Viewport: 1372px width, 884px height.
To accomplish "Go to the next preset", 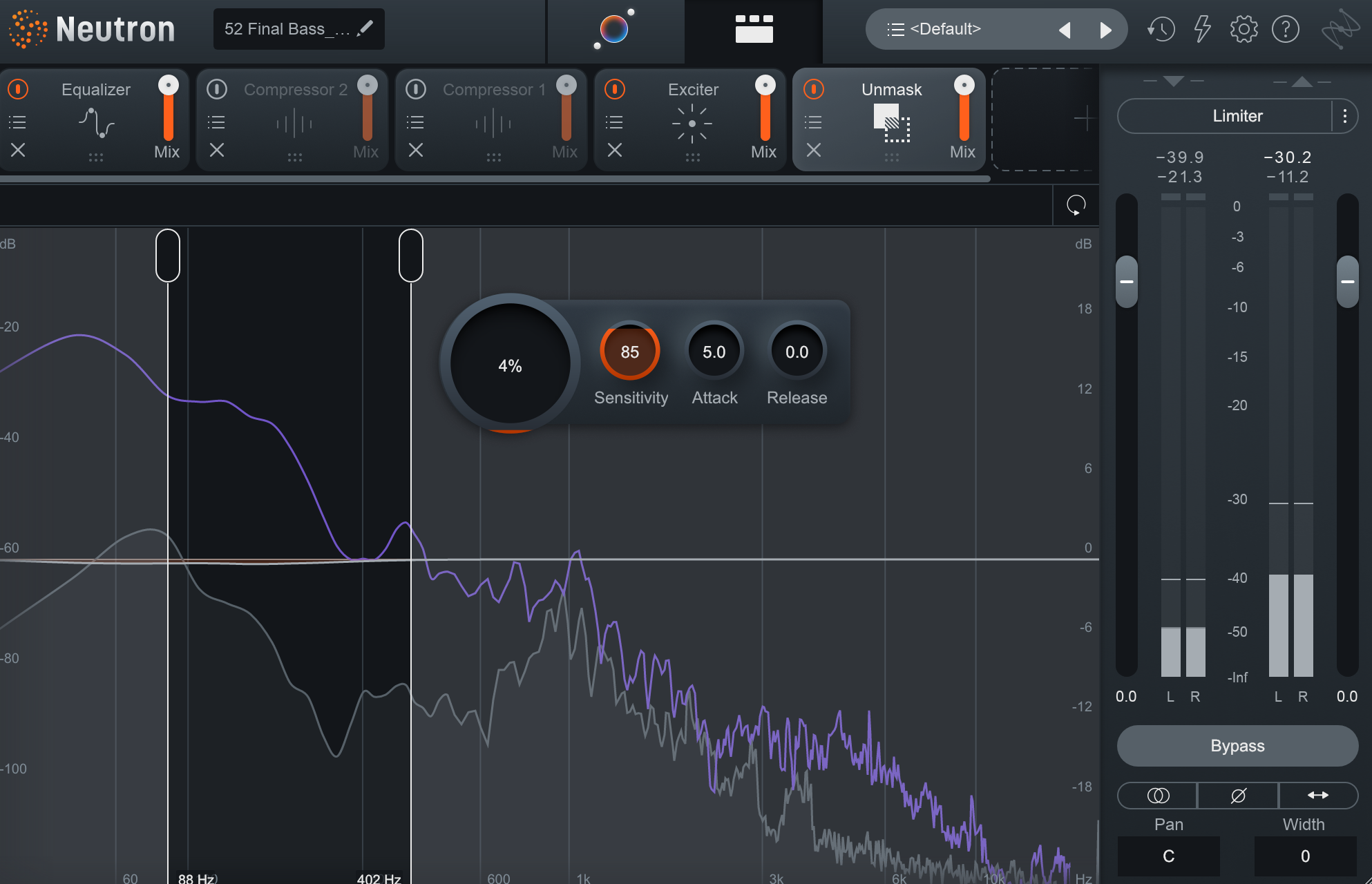I will coord(1105,30).
